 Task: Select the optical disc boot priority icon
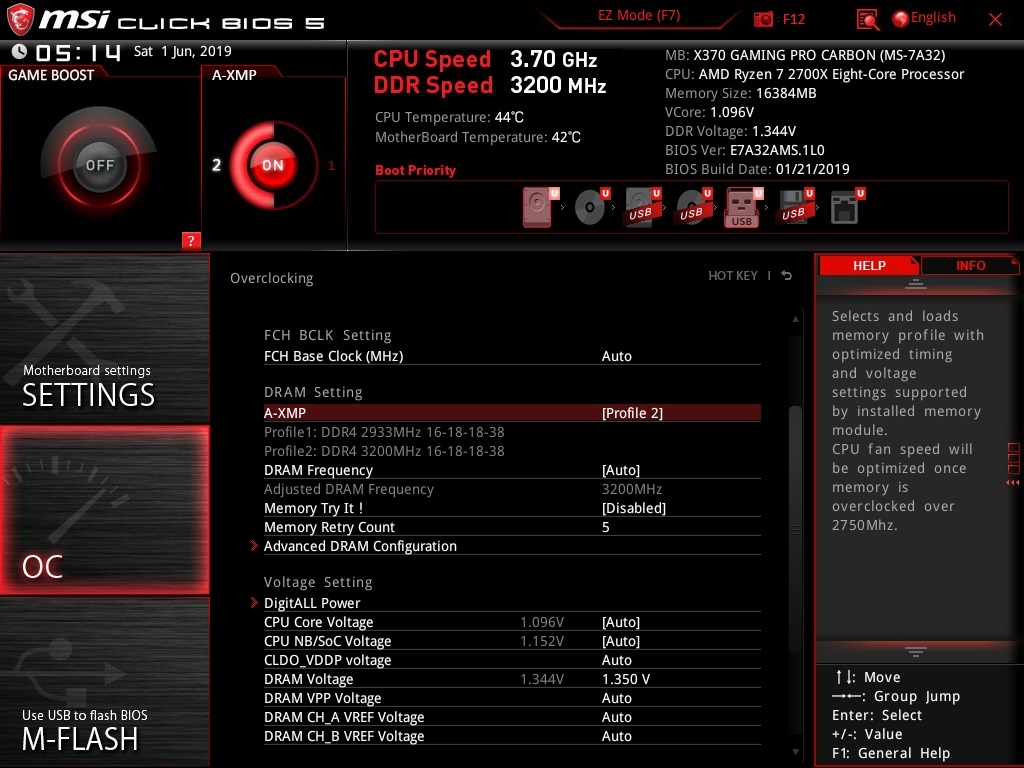[x=590, y=207]
